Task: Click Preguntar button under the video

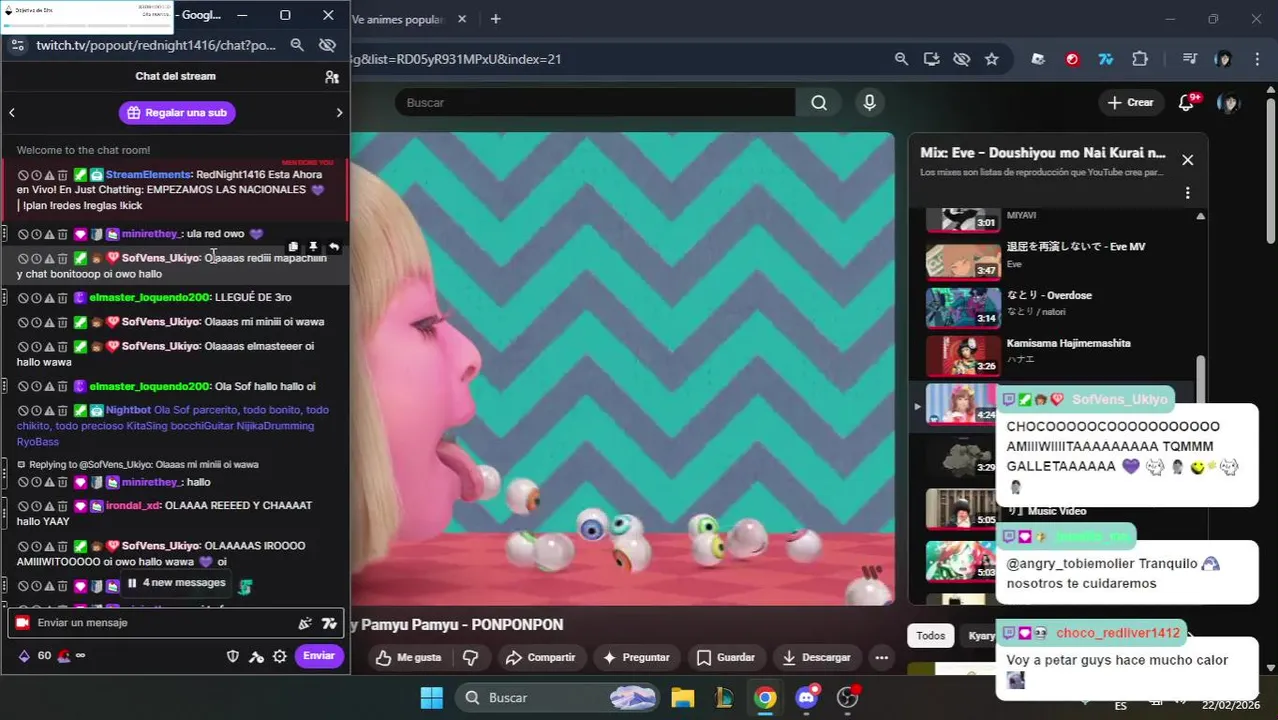Action: click(x=636, y=658)
